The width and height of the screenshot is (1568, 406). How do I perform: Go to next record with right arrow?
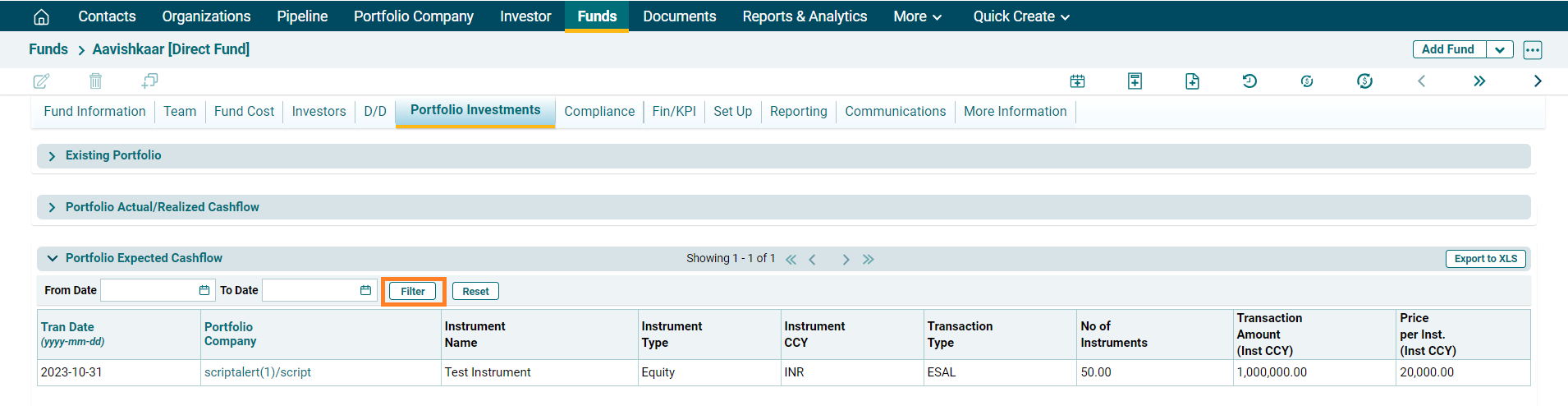point(1538,81)
